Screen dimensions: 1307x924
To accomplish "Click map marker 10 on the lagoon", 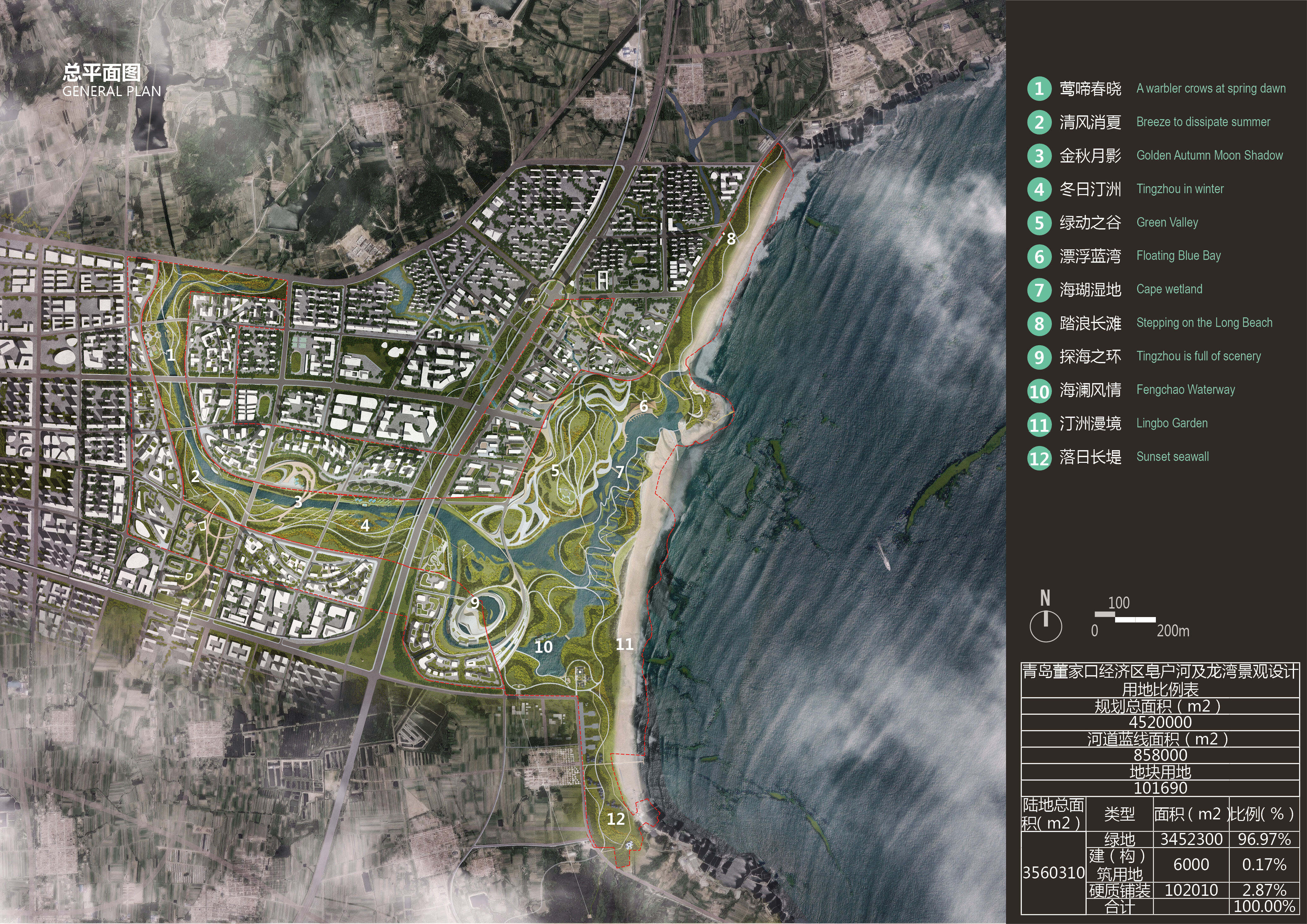I will click(543, 647).
